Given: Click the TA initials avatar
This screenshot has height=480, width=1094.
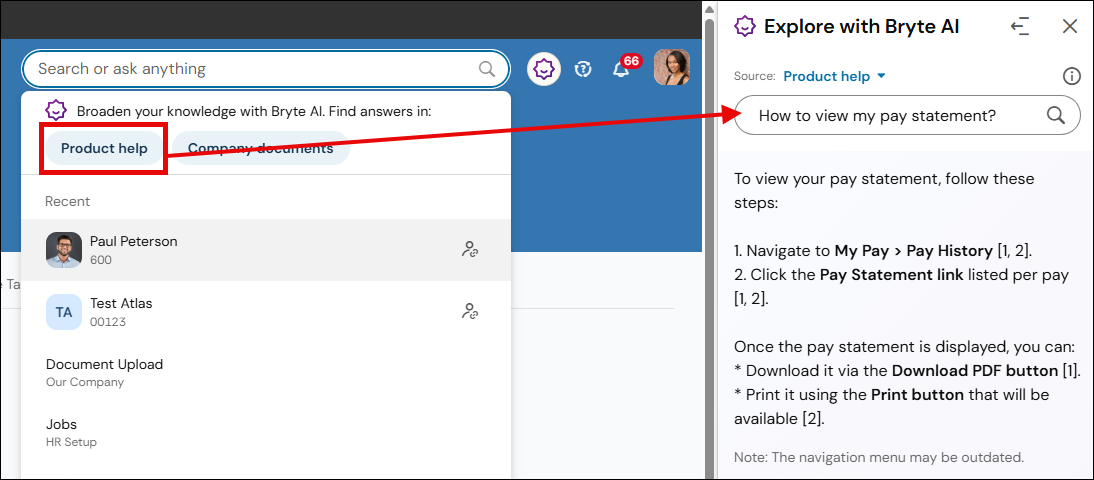Looking at the screenshot, I should (x=63, y=312).
